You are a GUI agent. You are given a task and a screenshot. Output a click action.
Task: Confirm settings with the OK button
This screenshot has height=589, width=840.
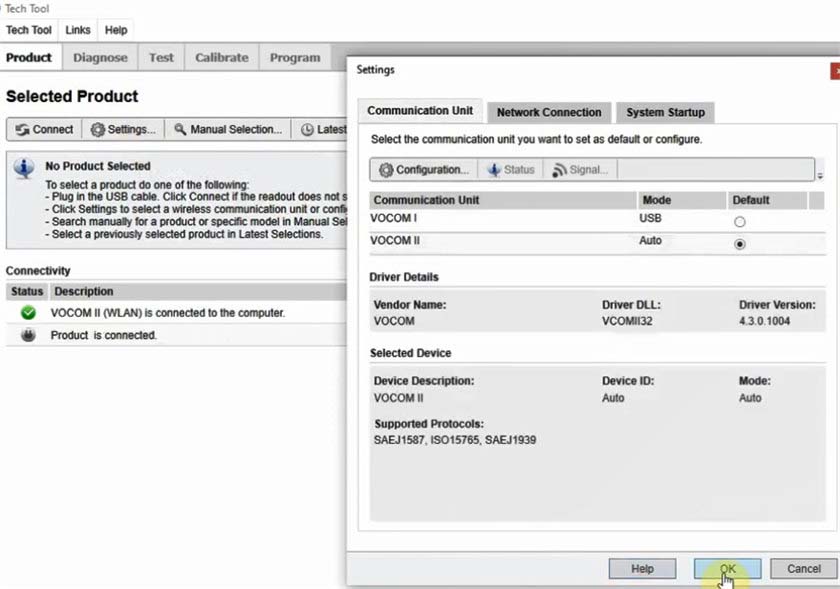[x=728, y=569]
